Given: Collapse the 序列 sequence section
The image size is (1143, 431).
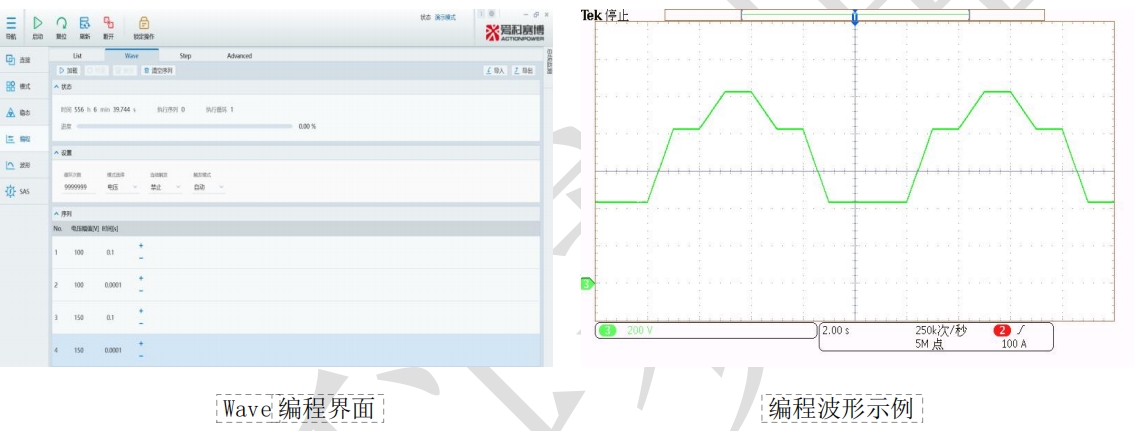Looking at the screenshot, I should [x=57, y=214].
